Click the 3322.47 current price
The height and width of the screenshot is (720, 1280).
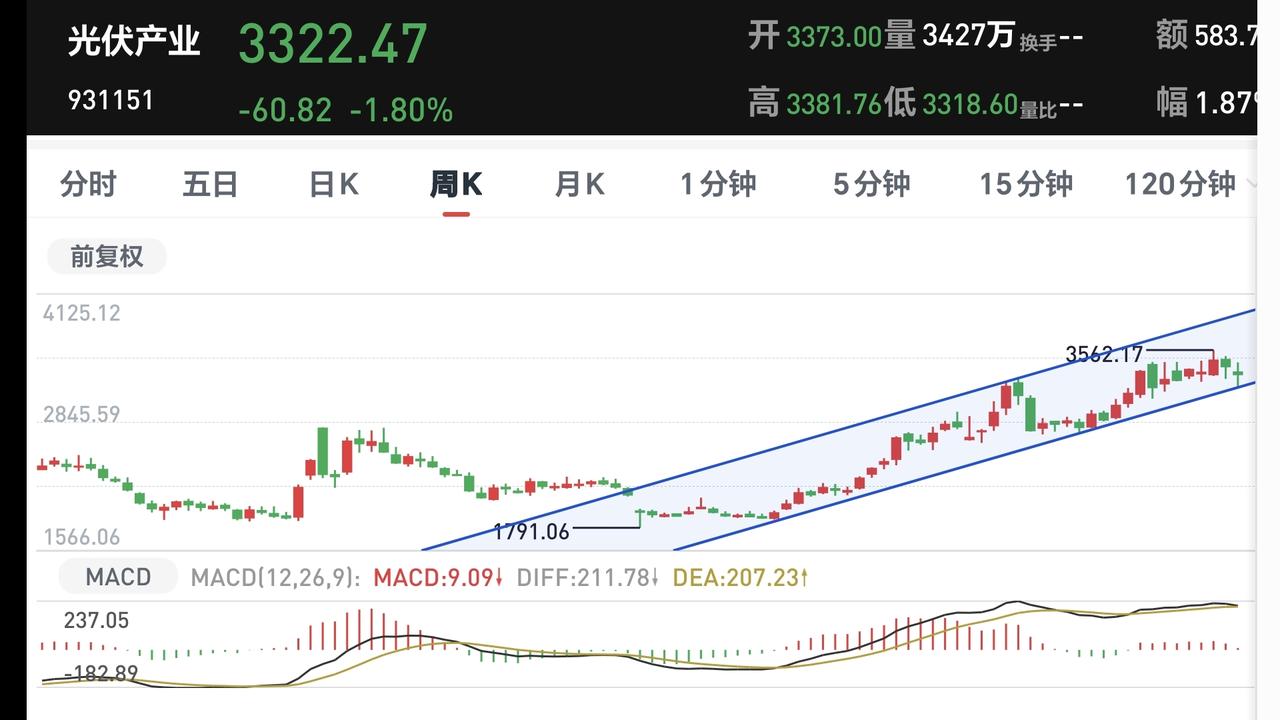[333, 43]
